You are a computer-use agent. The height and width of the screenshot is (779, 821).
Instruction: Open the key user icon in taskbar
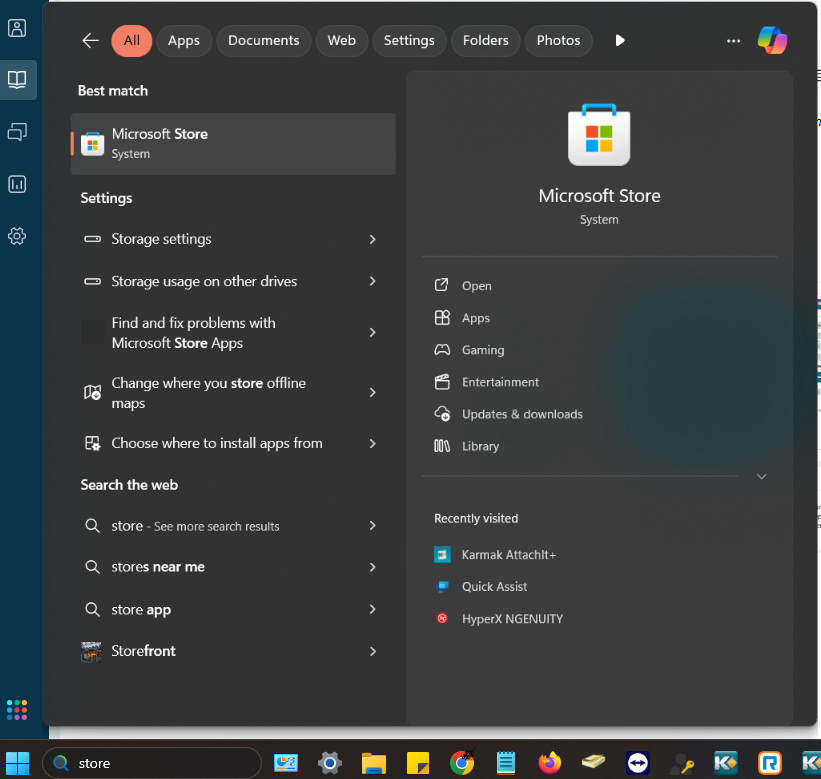point(682,763)
